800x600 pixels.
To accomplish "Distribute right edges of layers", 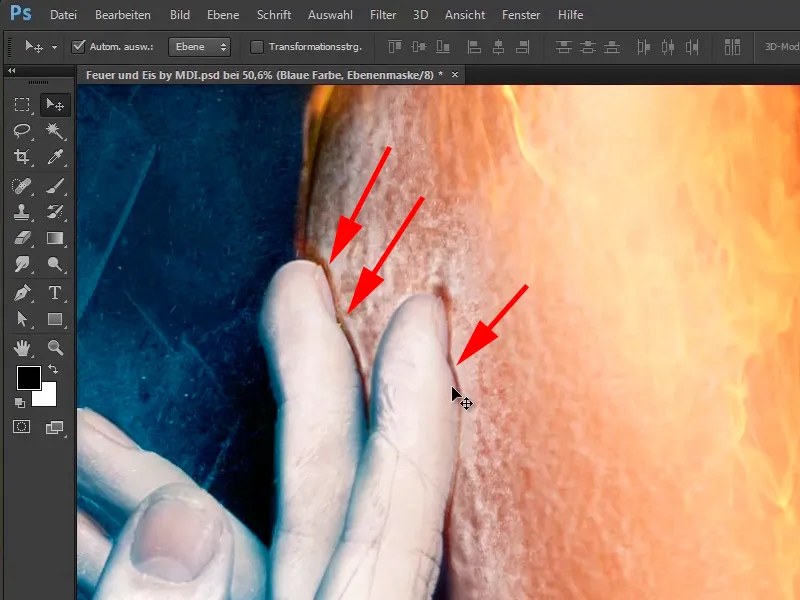I will click(692, 47).
